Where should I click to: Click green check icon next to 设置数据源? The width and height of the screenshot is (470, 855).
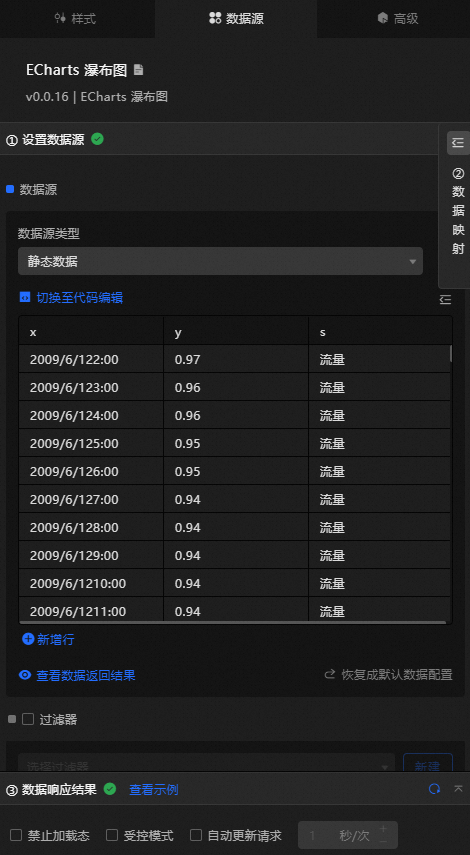pyautogui.click(x=98, y=139)
